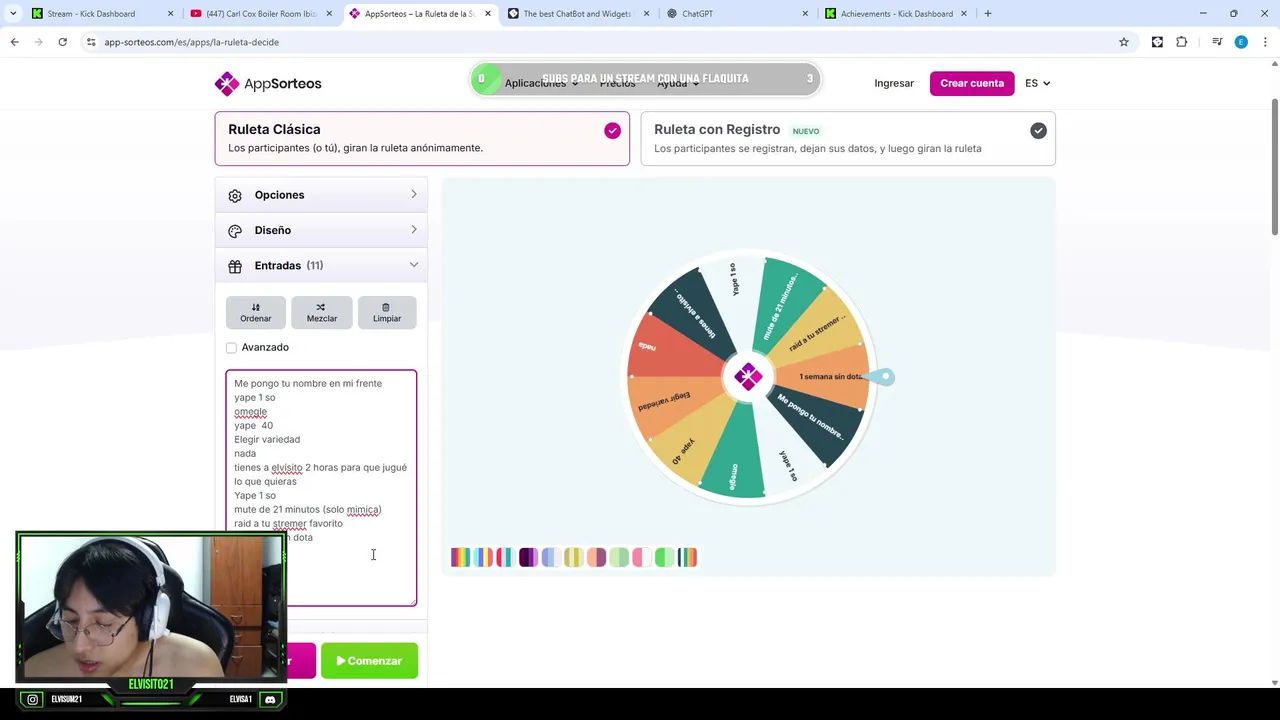Pick the teal and orange palette swatch

pyautogui.click(x=687, y=557)
